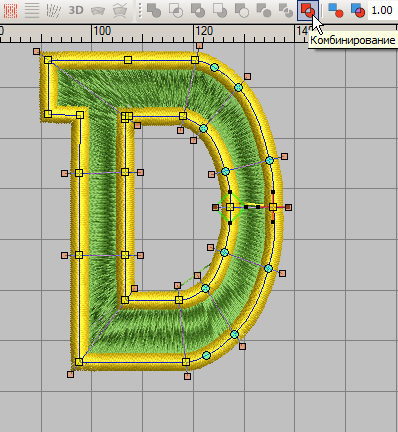The height and width of the screenshot is (432, 398).
Task: Click the square node on the right outer edge with red lines
Action: [273, 207]
